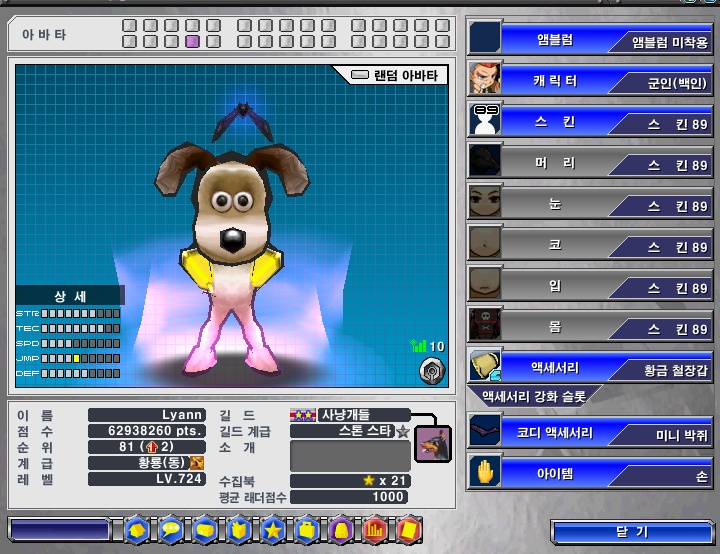
Task: Open the yellow star hexagon icon
Action: [x=273, y=531]
